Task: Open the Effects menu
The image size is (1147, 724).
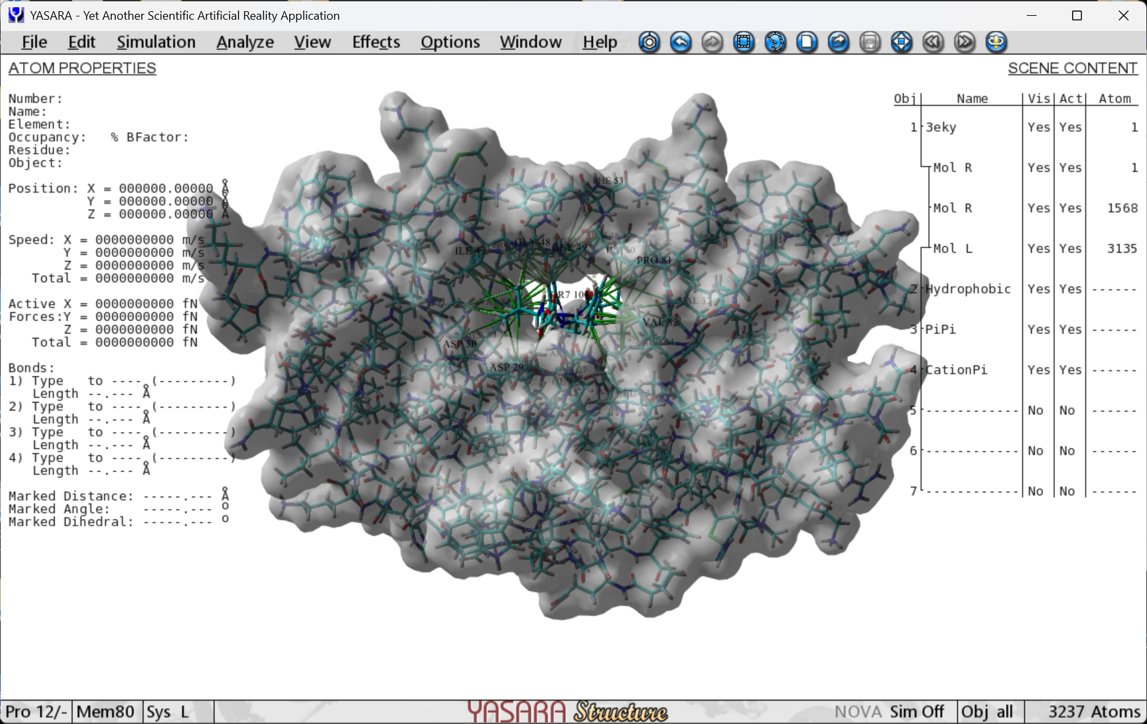Action: (x=376, y=42)
